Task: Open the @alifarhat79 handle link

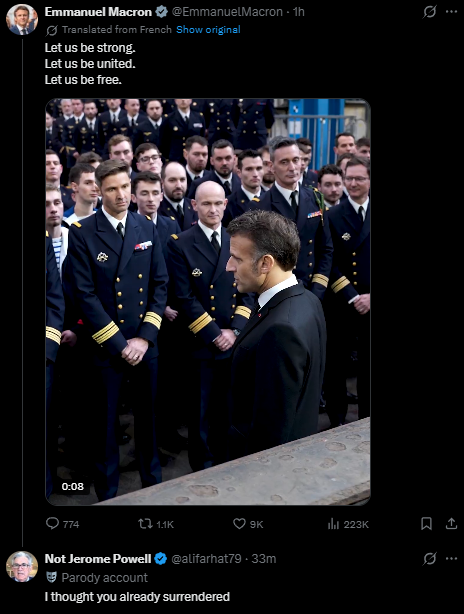Action: pyautogui.click(x=206, y=559)
